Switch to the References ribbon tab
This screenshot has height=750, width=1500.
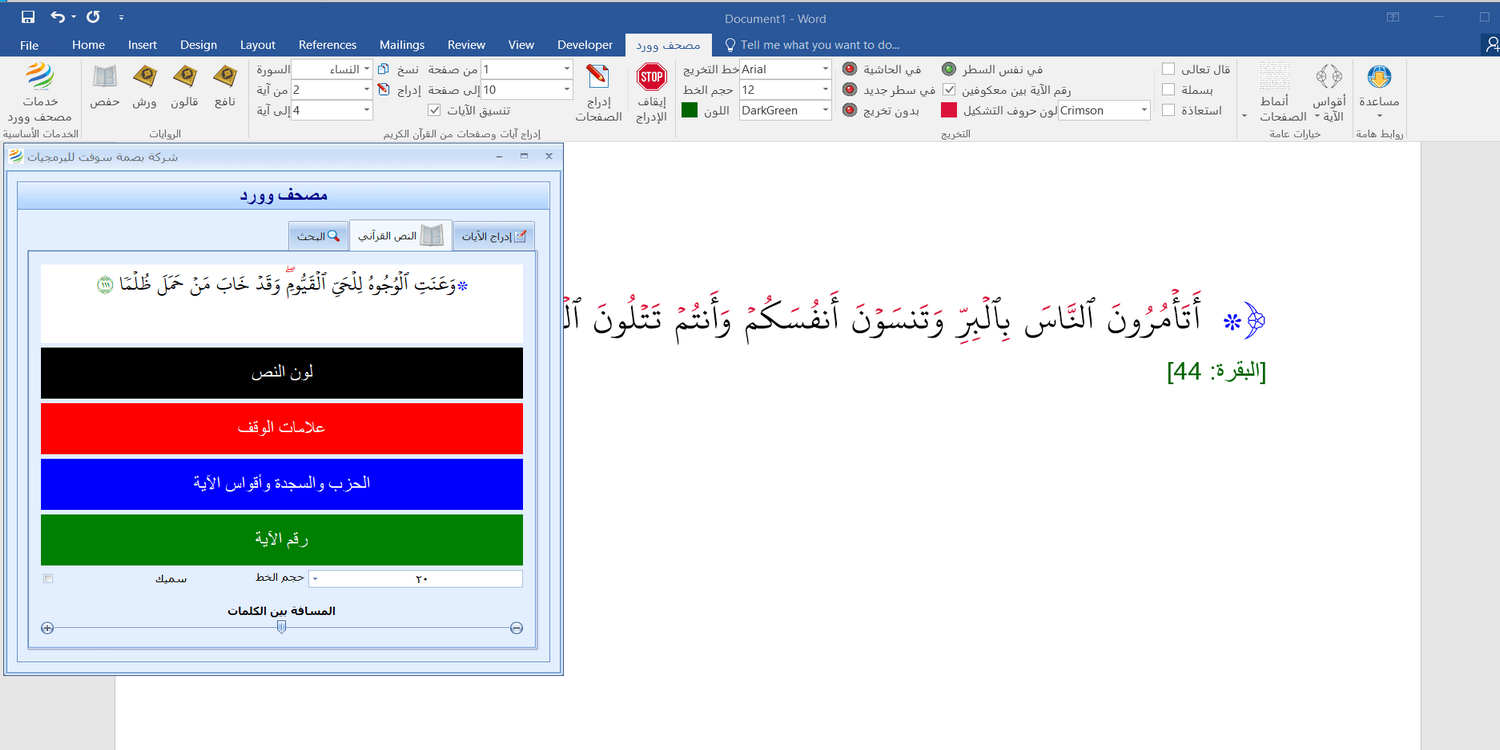(x=327, y=45)
